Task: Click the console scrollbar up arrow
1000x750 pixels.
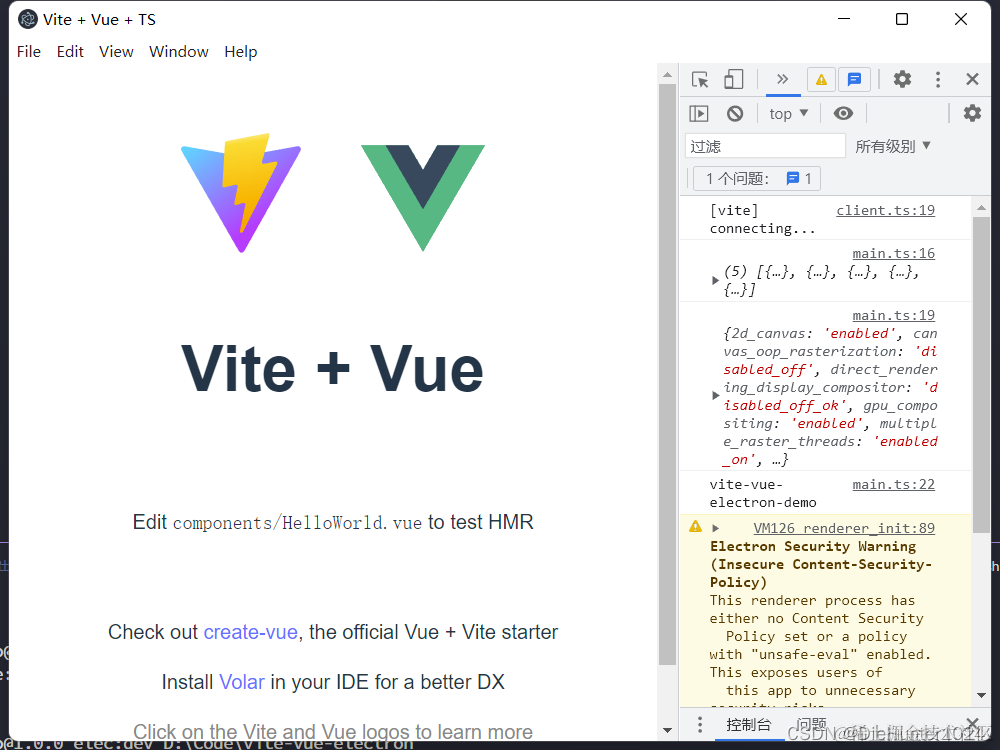Action: pos(981,208)
